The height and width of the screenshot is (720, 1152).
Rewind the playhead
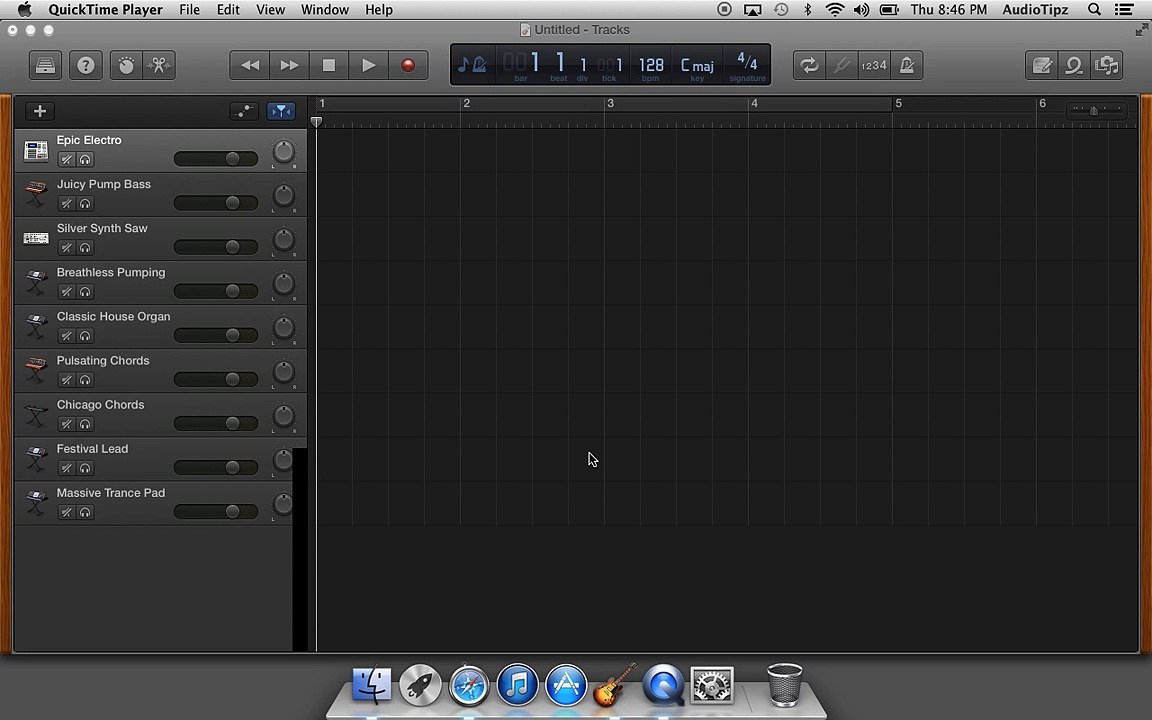[250, 65]
